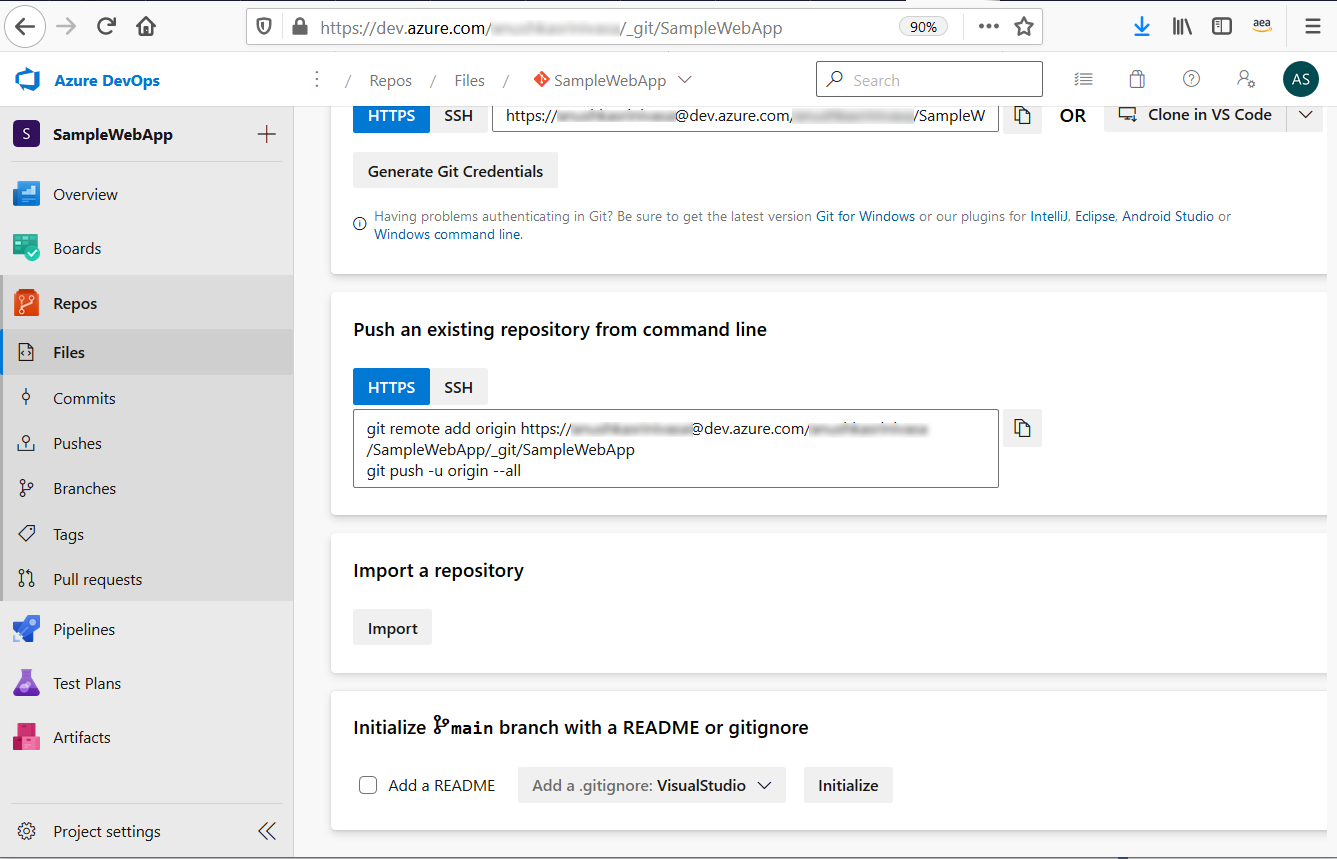Select Pull requests under Repos
This screenshot has height=859, width=1337.
pyautogui.click(x=147, y=579)
